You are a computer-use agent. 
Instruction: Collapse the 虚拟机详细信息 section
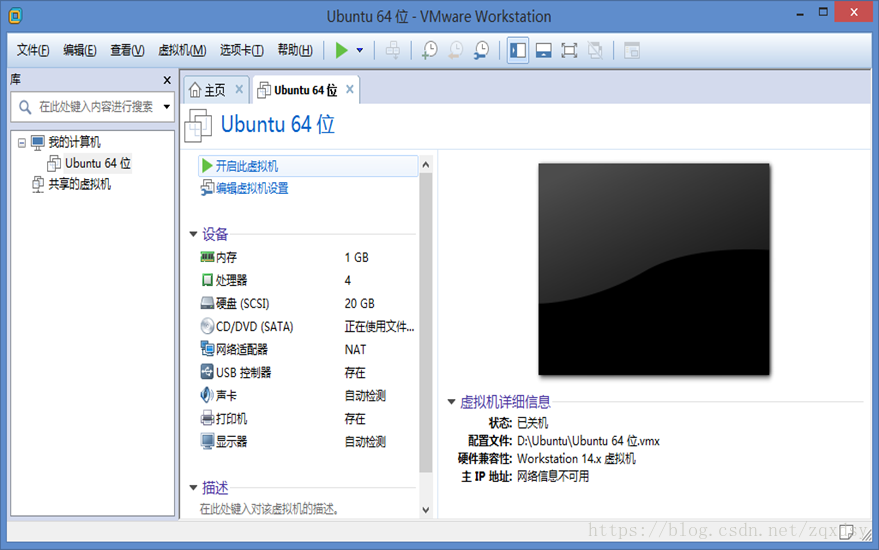[x=451, y=401]
